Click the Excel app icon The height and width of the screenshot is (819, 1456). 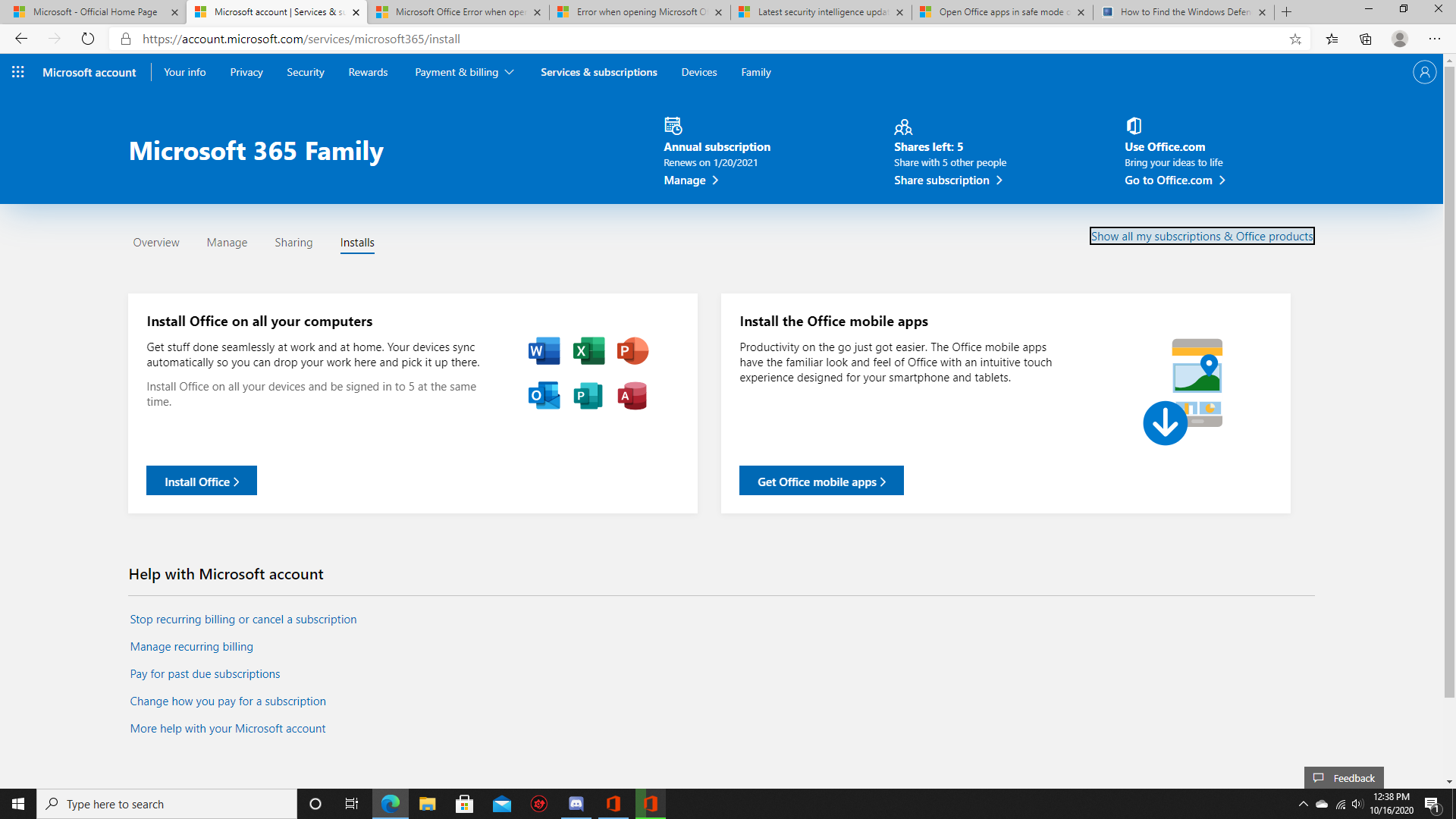[588, 351]
